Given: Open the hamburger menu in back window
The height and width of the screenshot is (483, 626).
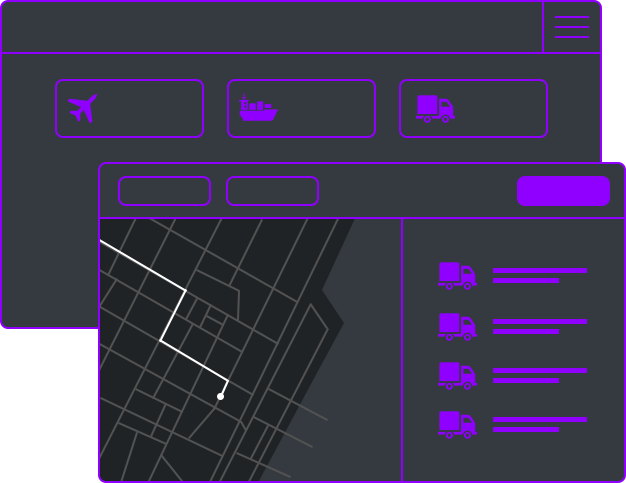Looking at the screenshot, I should point(572,27).
